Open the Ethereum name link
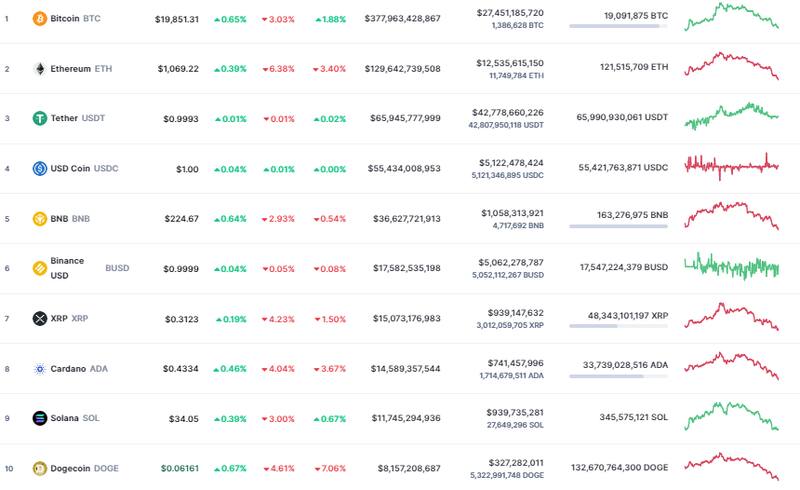This screenshot has height=490, width=800. [72, 69]
